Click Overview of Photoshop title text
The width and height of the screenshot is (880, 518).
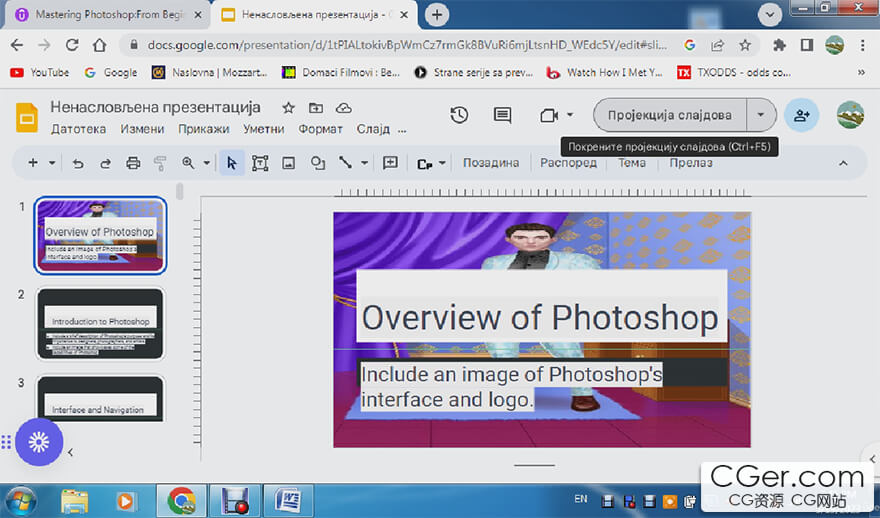(x=540, y=318)
